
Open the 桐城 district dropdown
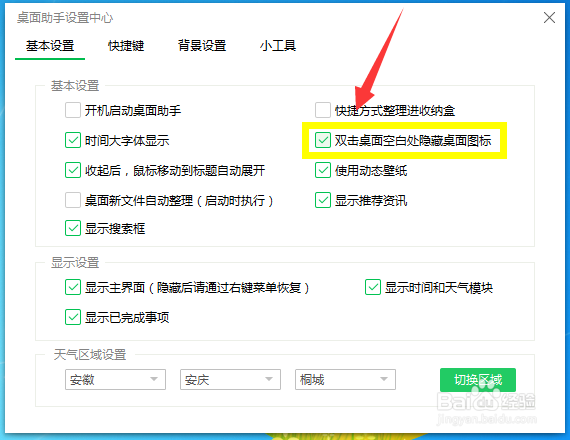click(x=345, y=380)
